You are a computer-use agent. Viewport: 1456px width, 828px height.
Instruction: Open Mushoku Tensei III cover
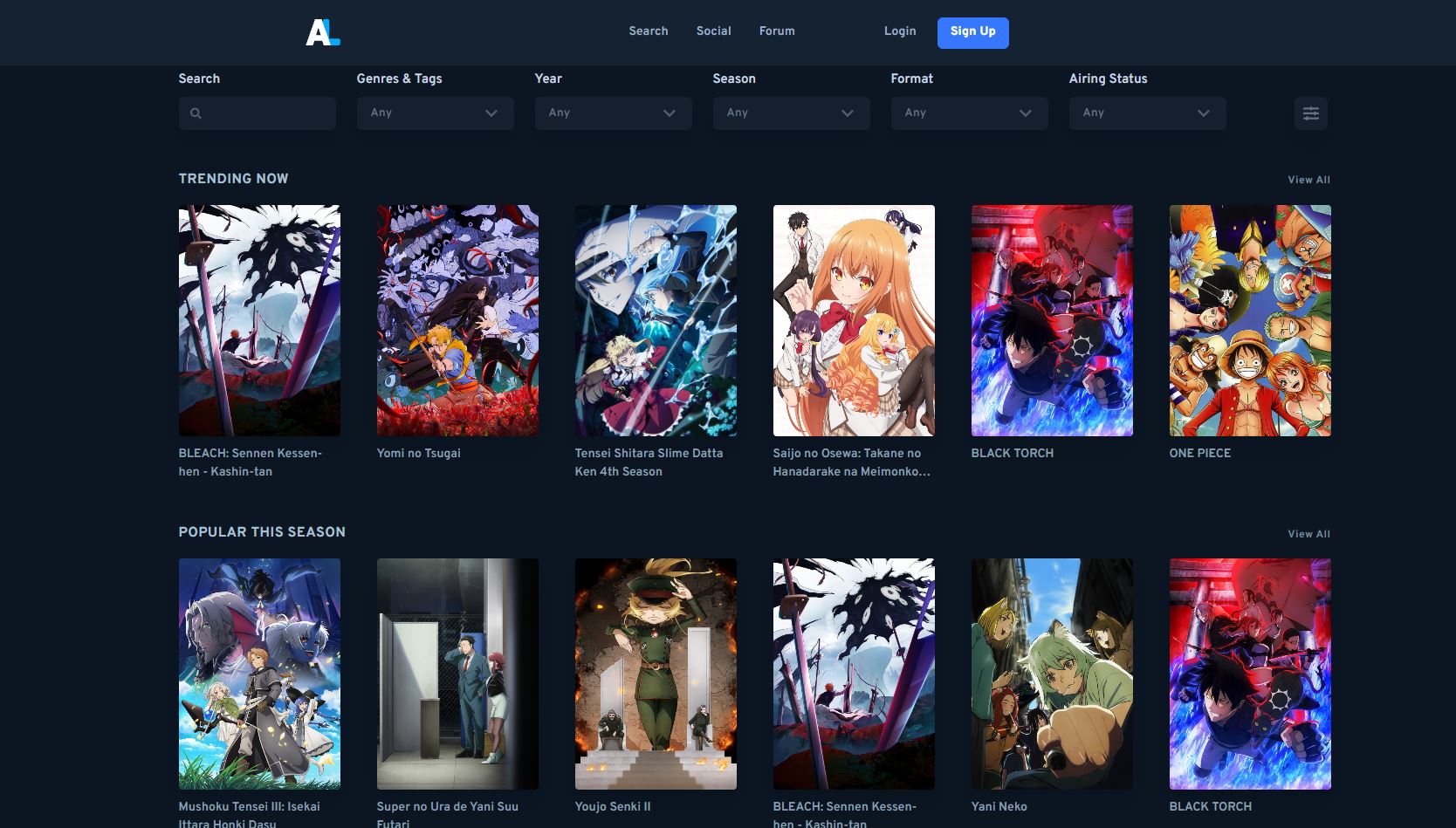pyautogui.click(x=259, y=674)
